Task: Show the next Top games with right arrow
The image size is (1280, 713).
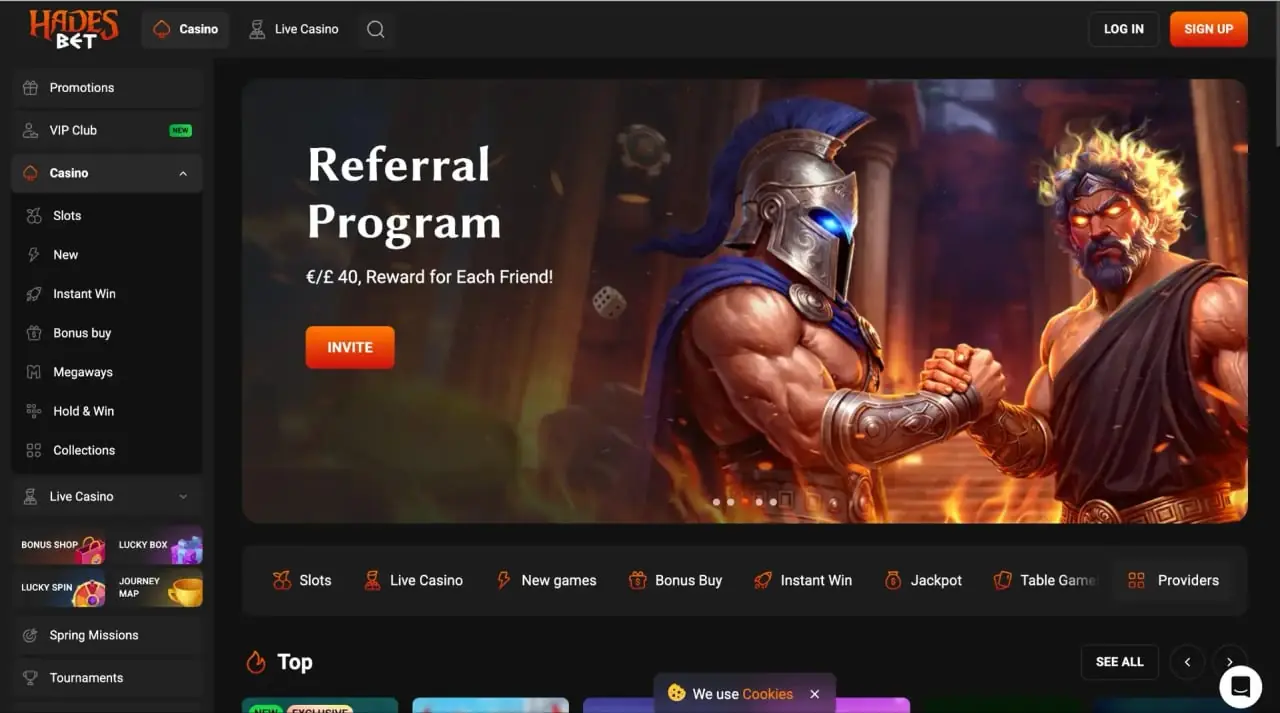Action: point(1230,662)
